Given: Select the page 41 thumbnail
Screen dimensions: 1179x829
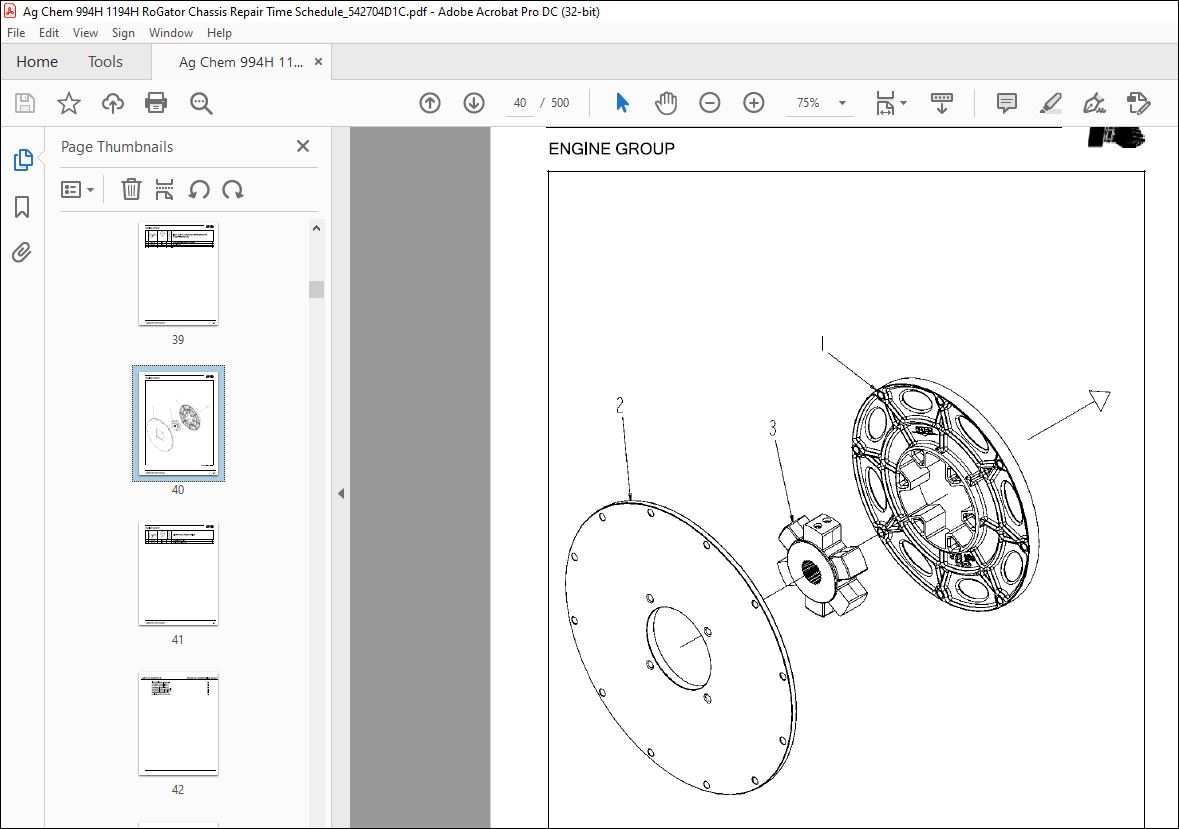Looking at the screenshot, I should (x=178, y=574).
